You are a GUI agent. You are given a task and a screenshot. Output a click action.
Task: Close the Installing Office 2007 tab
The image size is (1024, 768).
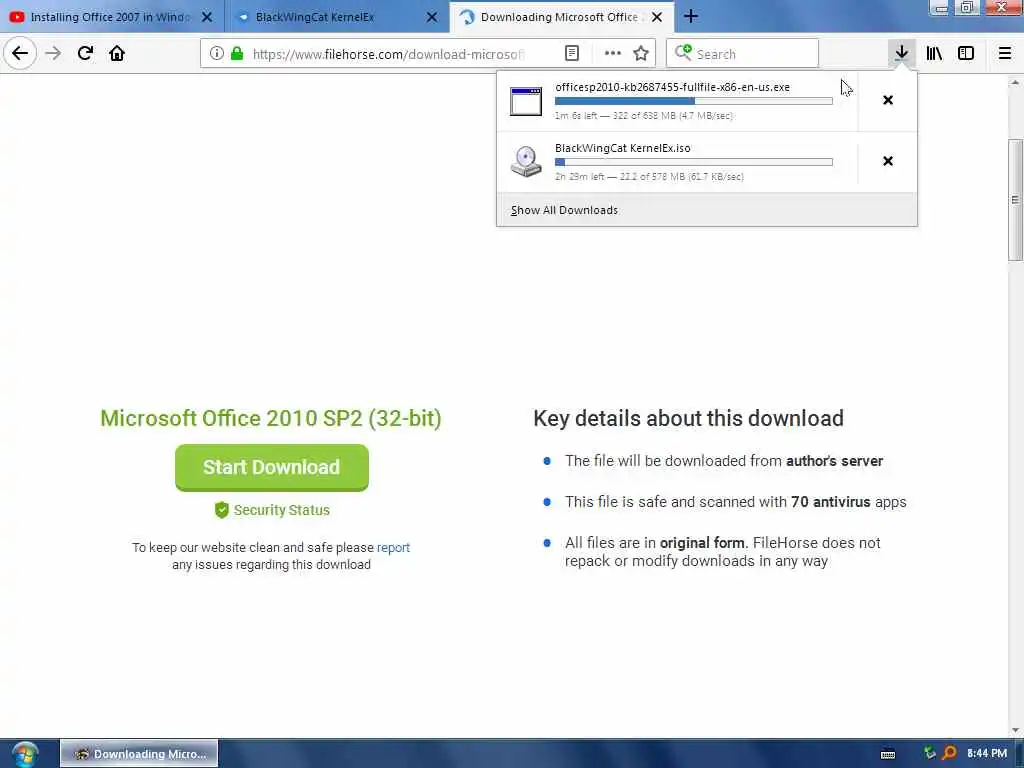[207, 17]
